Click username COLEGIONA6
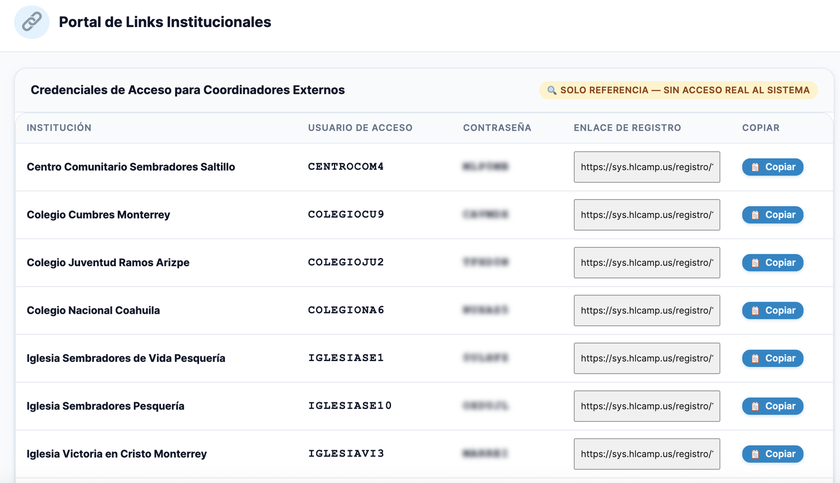Image resolution: width=840 pixels, height=483 pixels. pos(346,310)
